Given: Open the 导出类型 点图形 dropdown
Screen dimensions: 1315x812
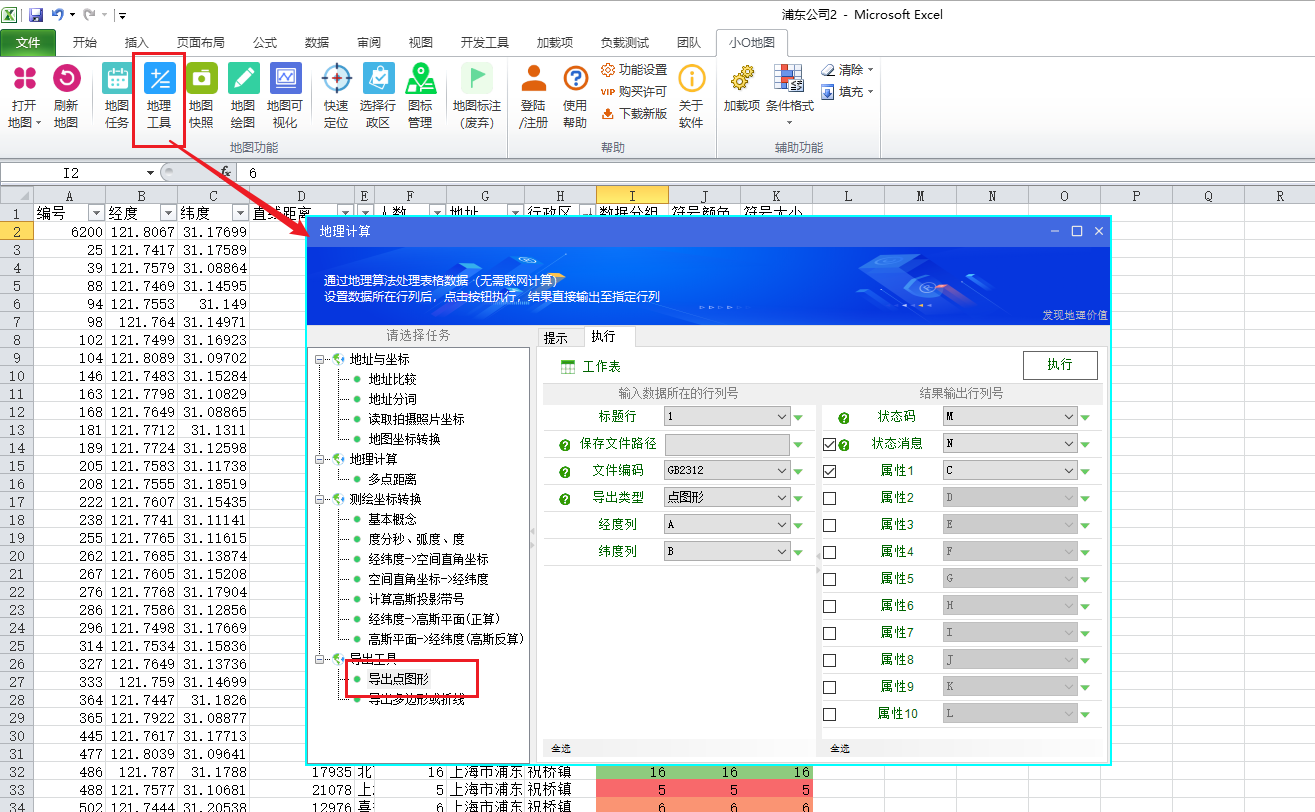Looking at the screenshot, I should click(x=727, y=497).
